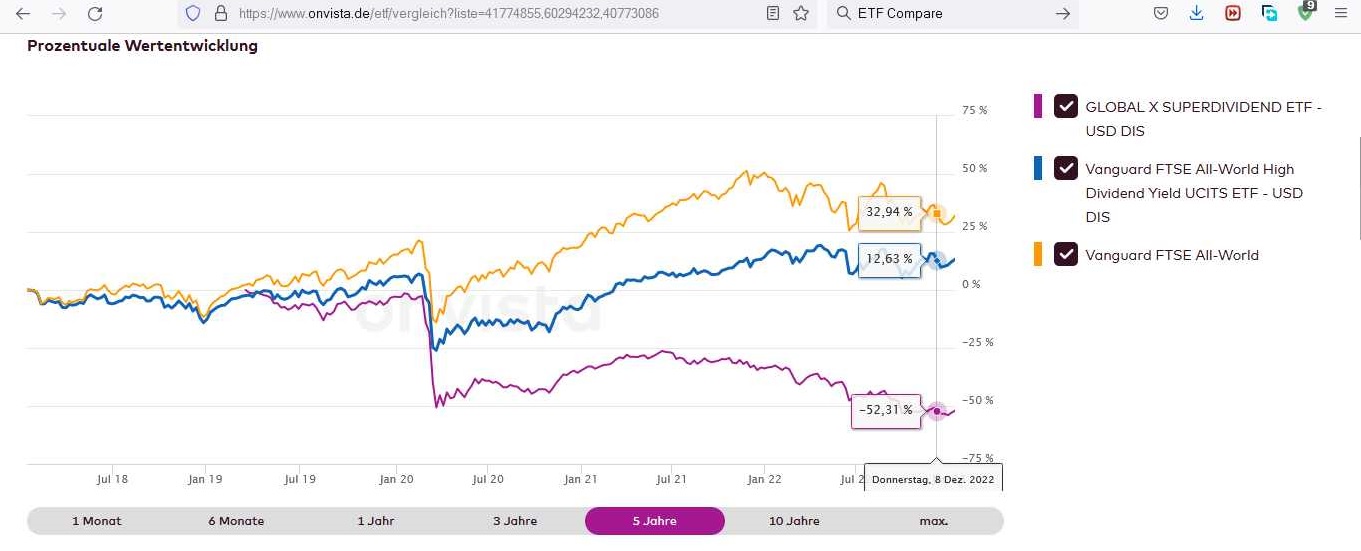The height and width of the screenshot is (551, 1361).
Task: Open the Pocket save icon
Action: coord(1161,14)
